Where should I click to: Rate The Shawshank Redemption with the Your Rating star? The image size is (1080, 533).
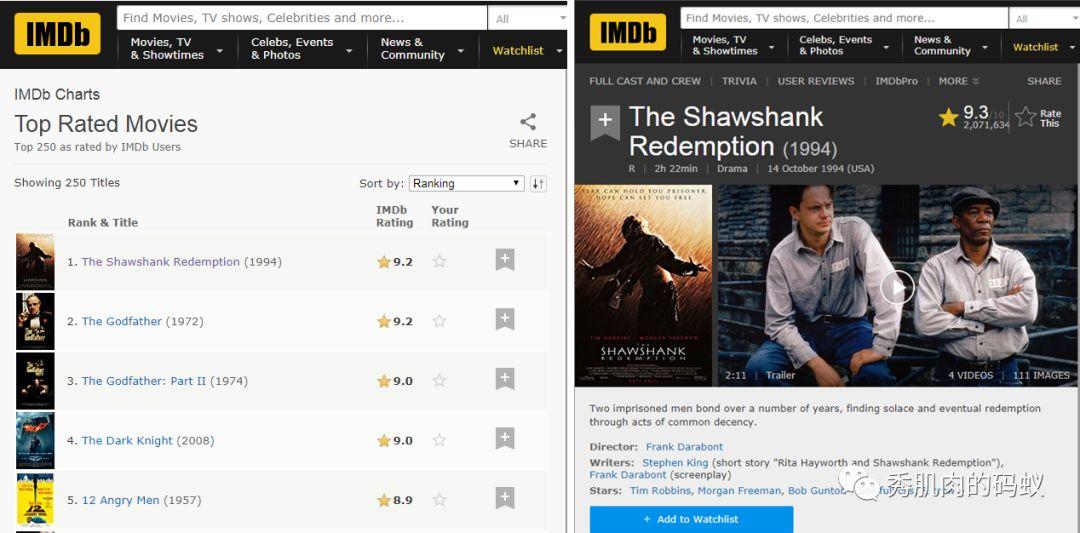tap(439, 261)
